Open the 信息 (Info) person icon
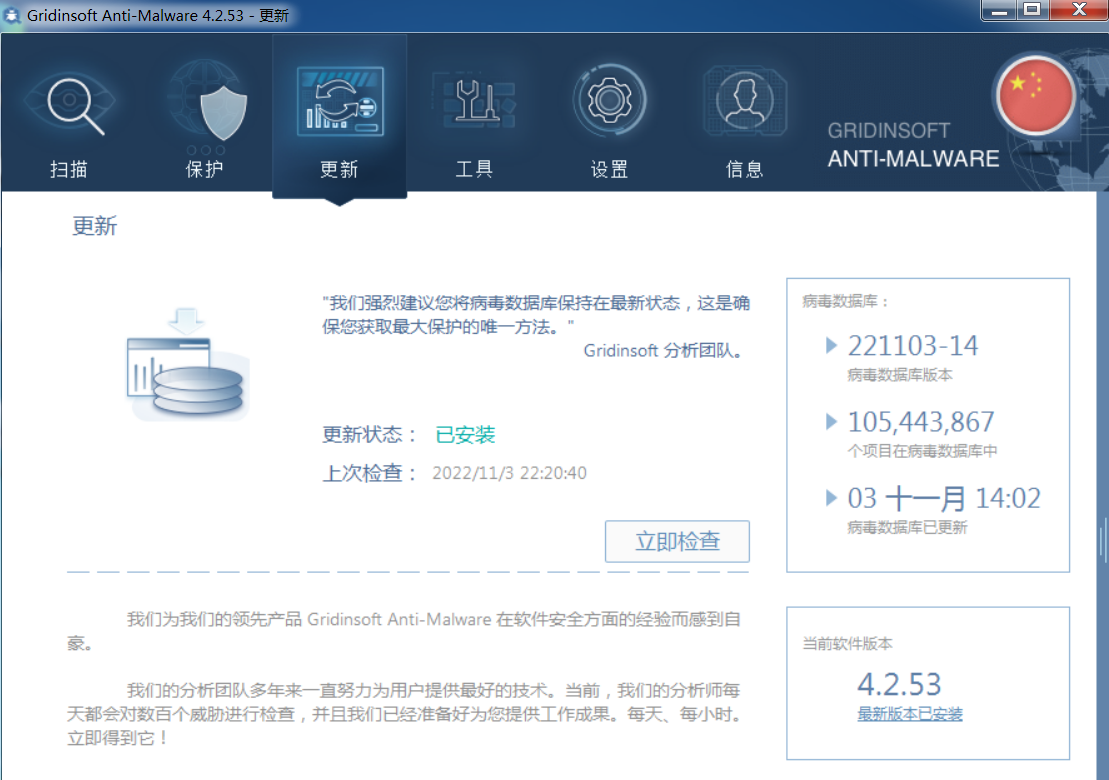 [x=745, y=100]
